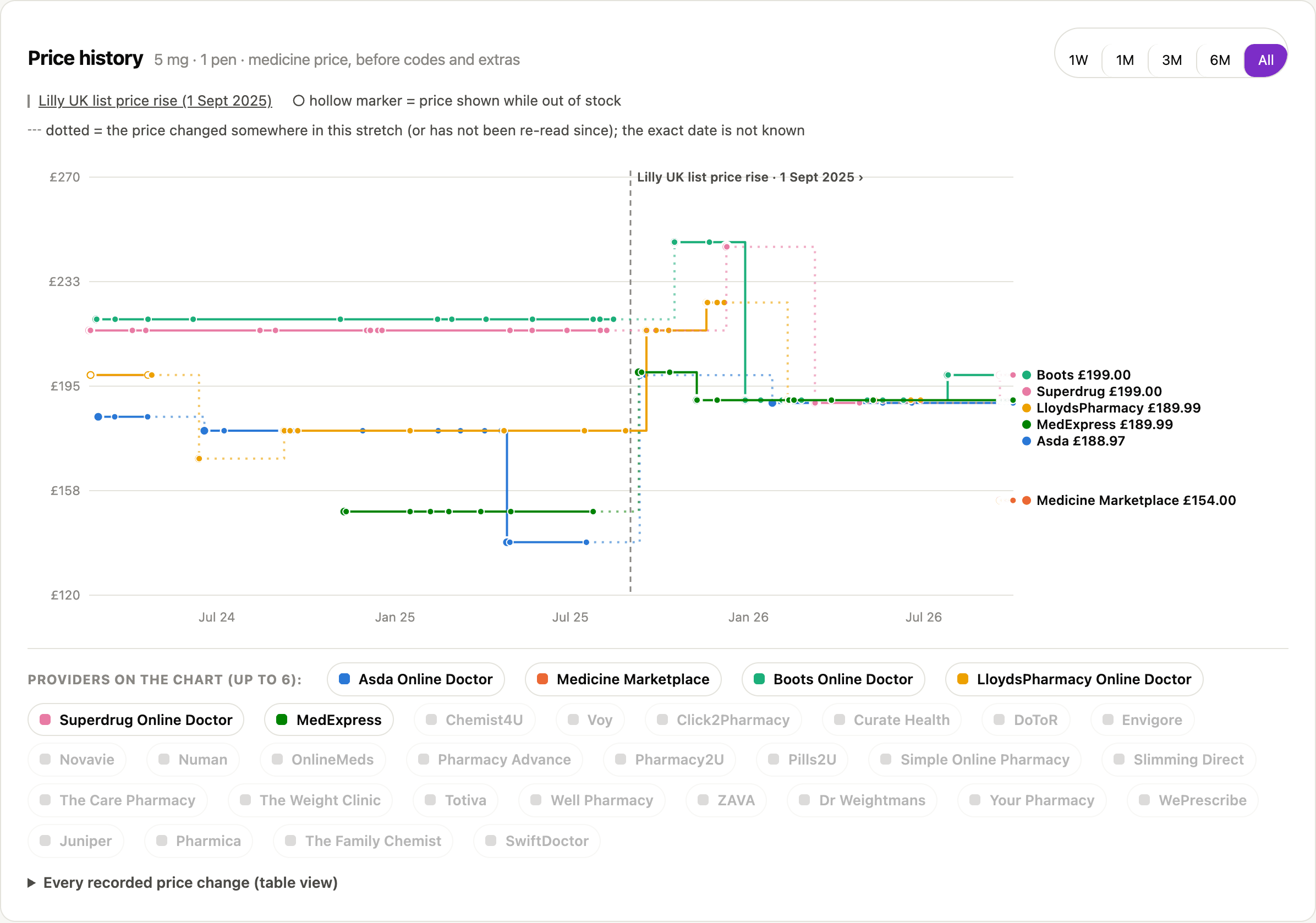The height and width of the screenshot is (923, 1316).
Task: Add Slimming Direct to the chart
Action: click(1179, 760)
